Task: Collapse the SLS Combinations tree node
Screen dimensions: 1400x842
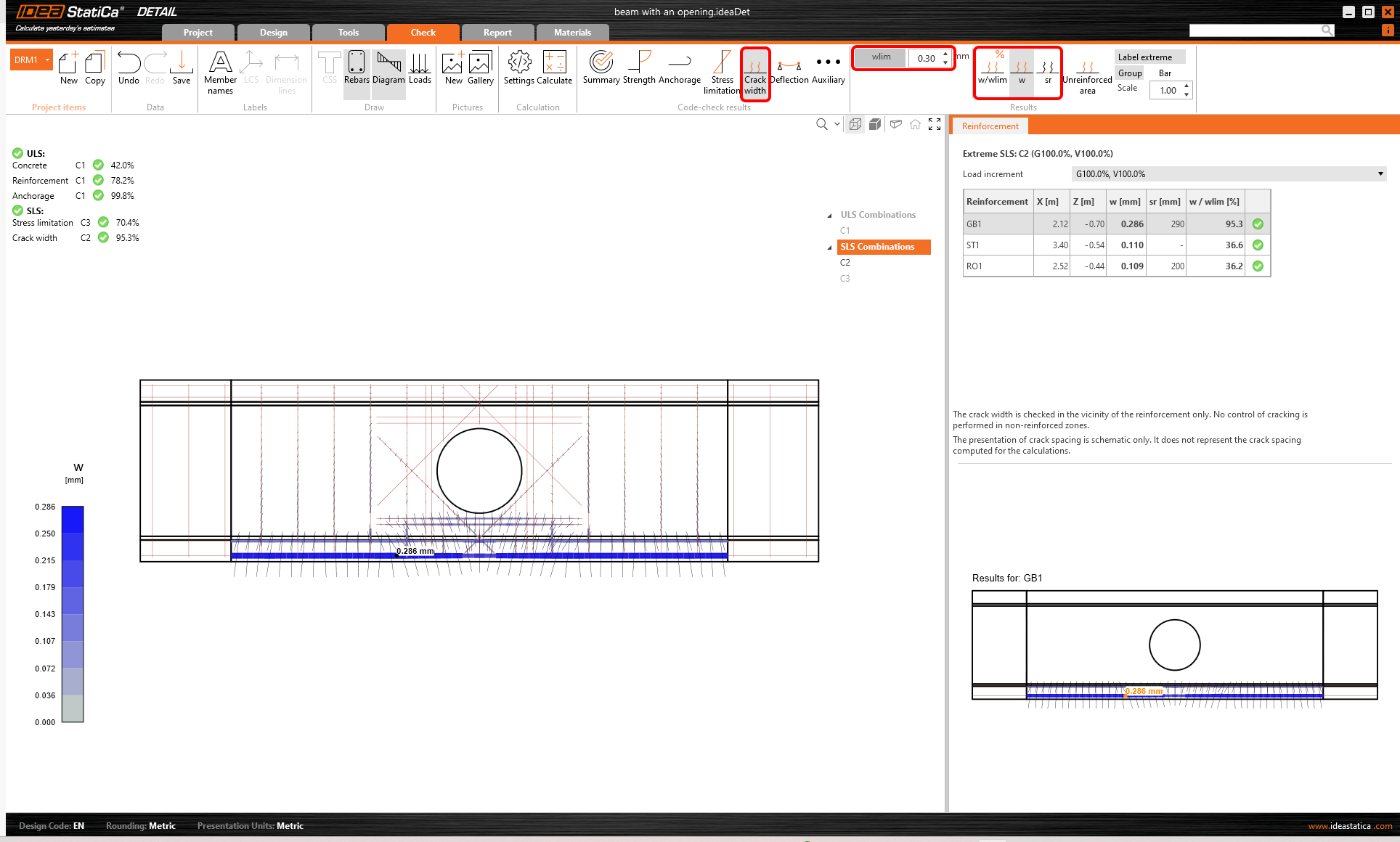Action: pyautogui.click(x=829, y=248)
